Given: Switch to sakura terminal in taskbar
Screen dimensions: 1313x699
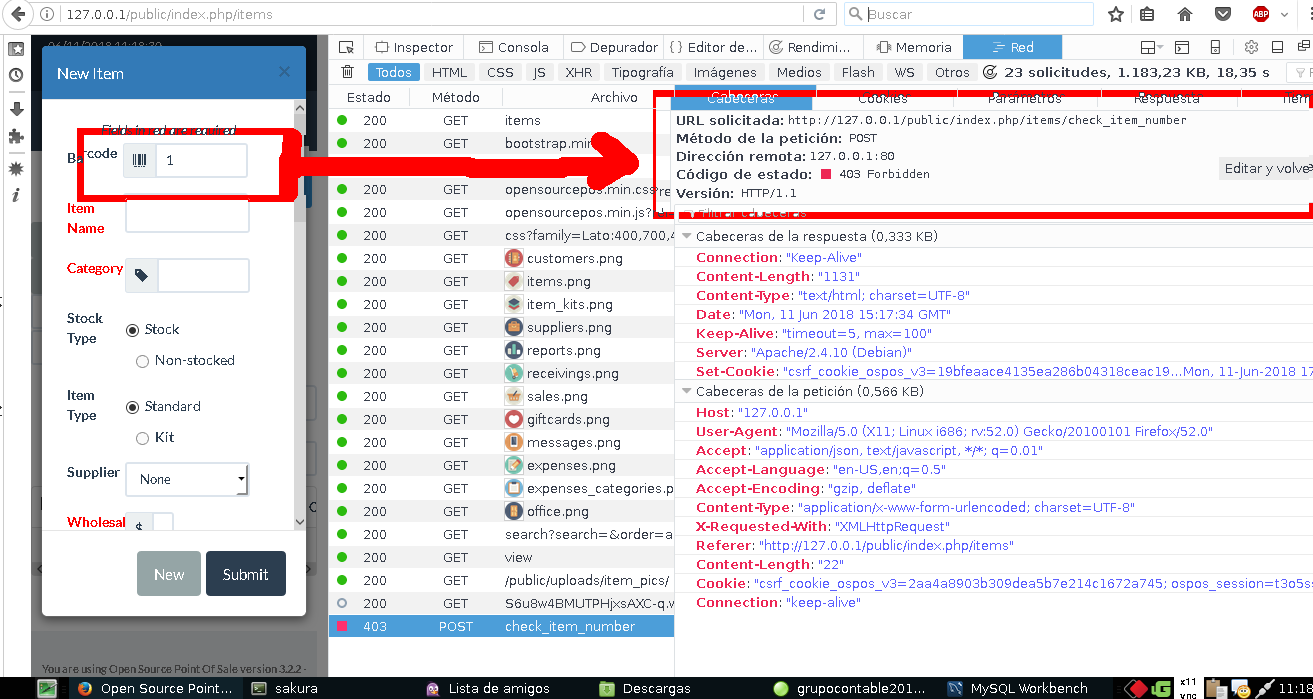Looking at the screenshot, I should (285, 688).
